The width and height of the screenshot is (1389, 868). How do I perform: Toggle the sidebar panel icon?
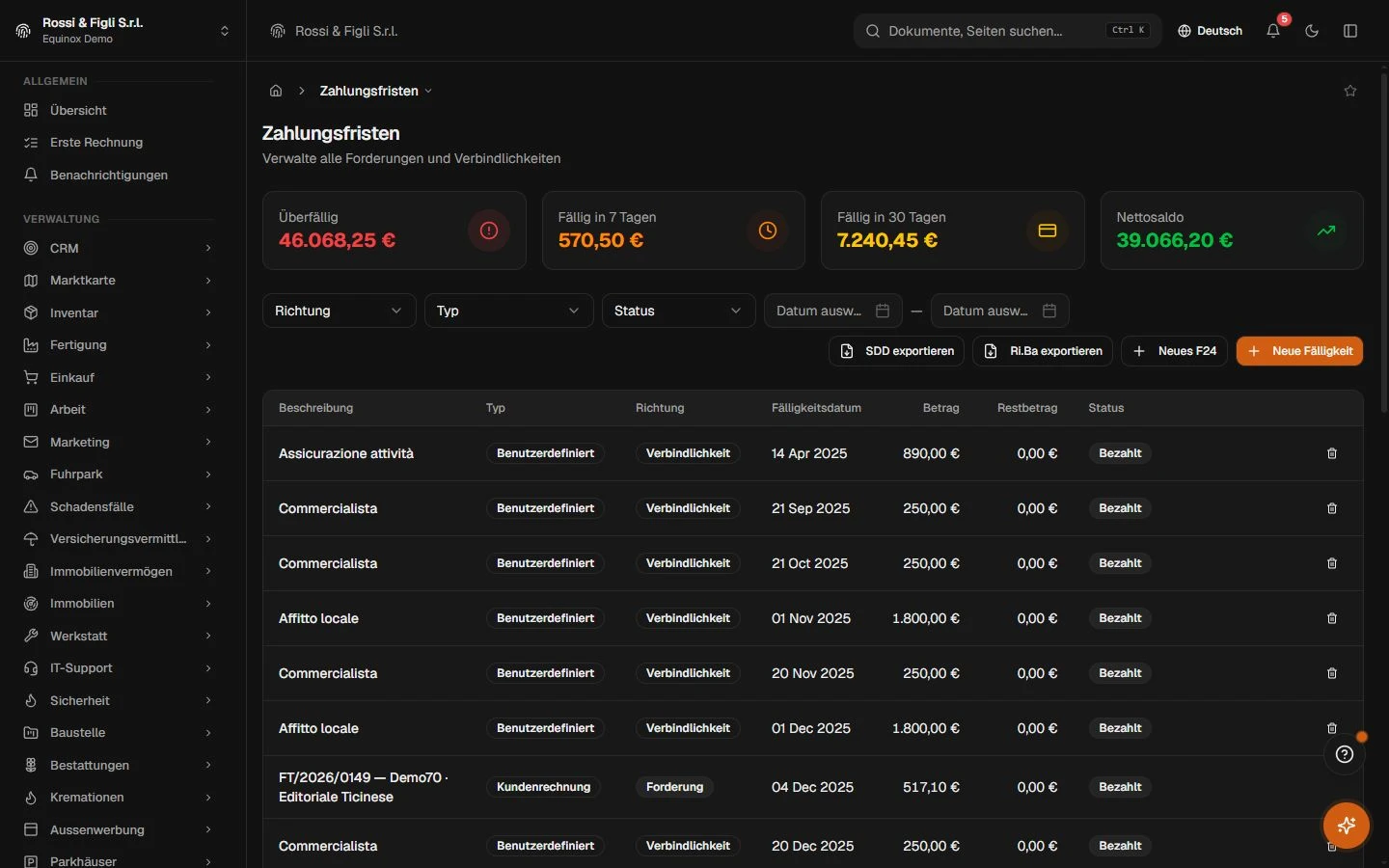pyautogui.click(x=1350, y=31)
